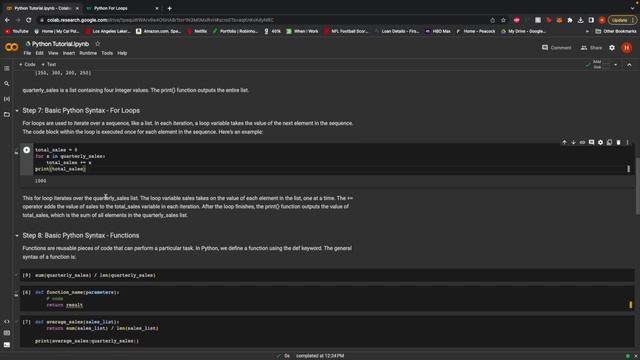Open a new browser tab

pyautogui.click(x=169, y=8)
